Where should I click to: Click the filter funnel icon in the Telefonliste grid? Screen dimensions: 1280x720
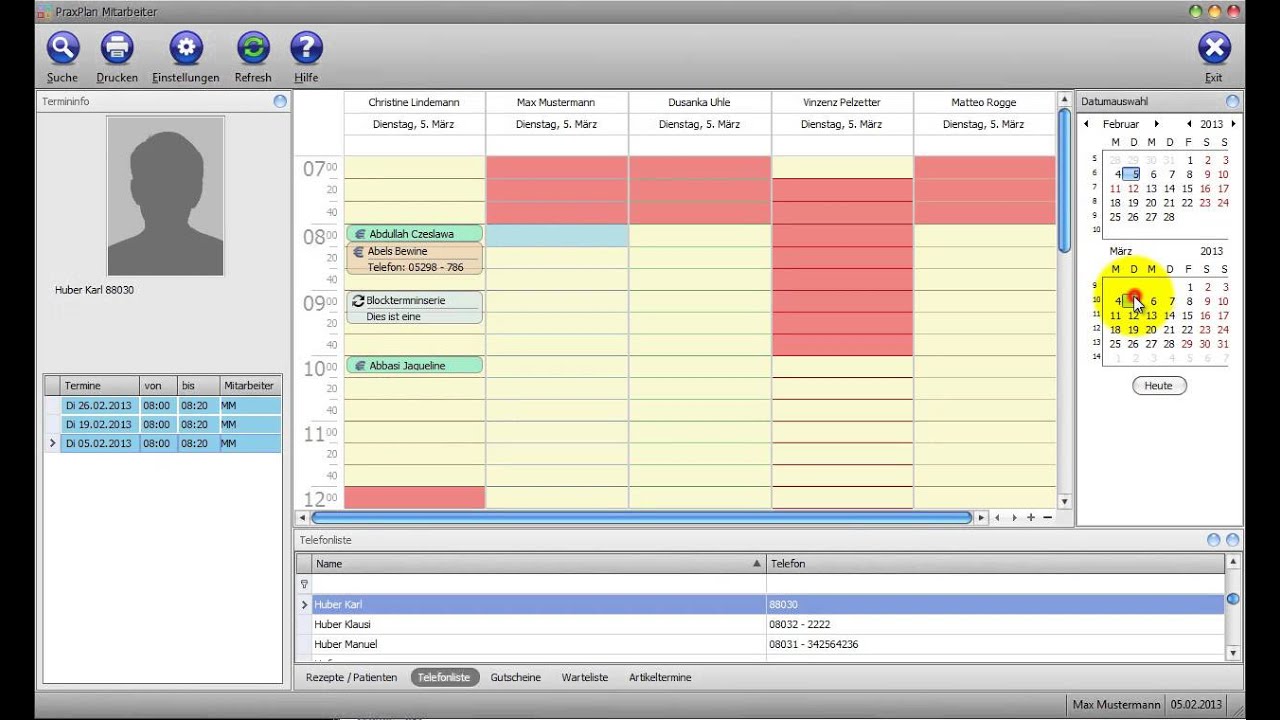[x=304, y=584]
